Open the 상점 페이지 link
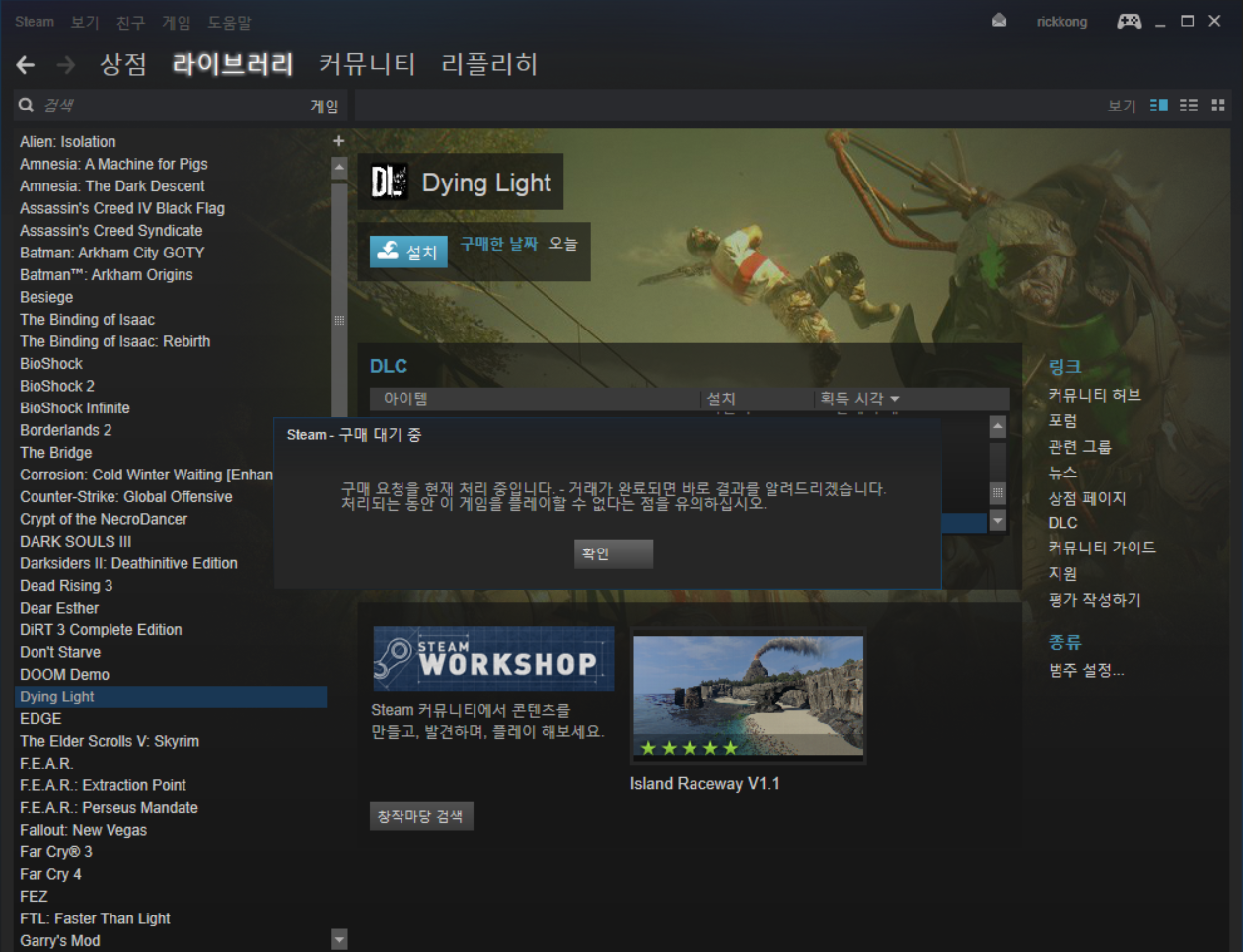 click(1086, 498)
